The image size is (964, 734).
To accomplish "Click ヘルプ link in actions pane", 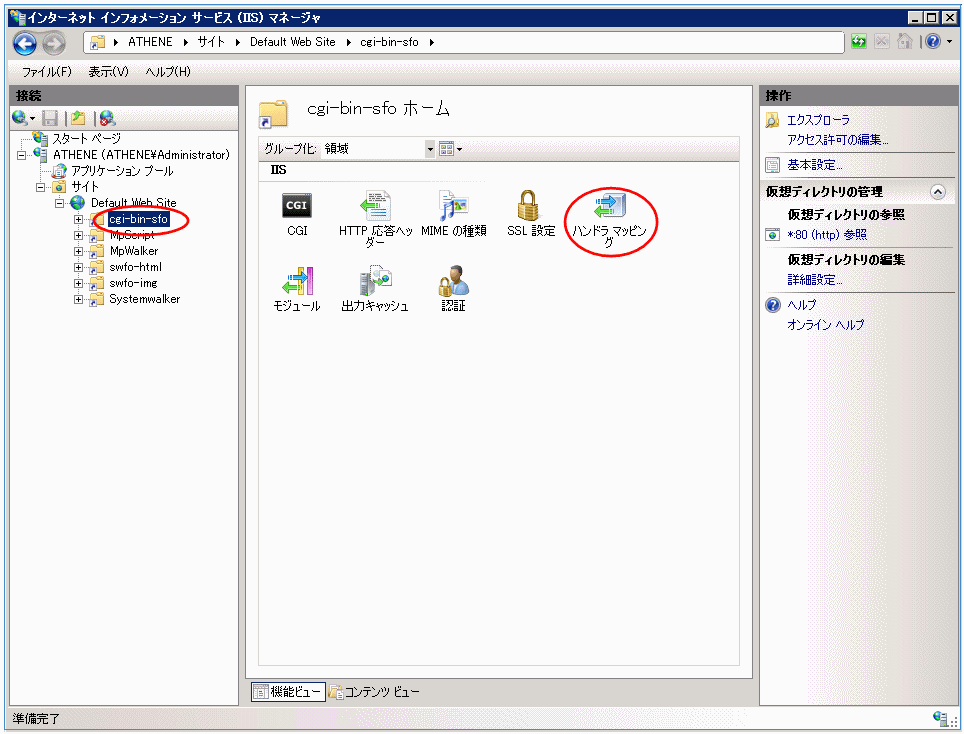I will point(802,305).
